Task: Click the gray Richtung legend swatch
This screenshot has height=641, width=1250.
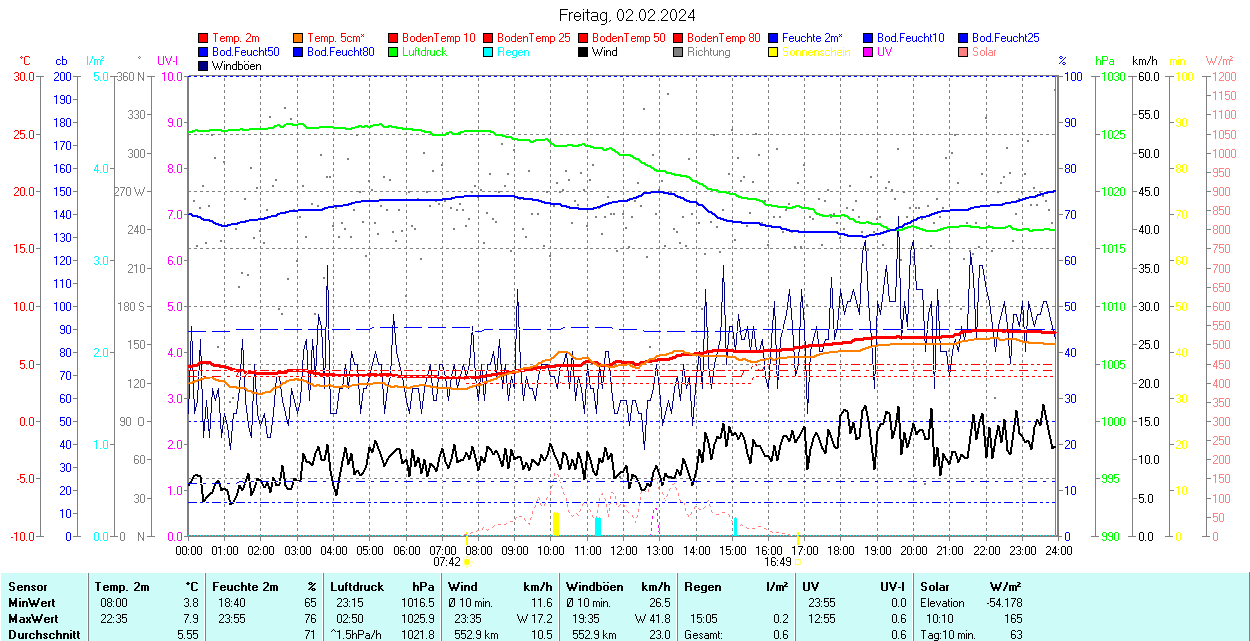Action: pos(679,52)
